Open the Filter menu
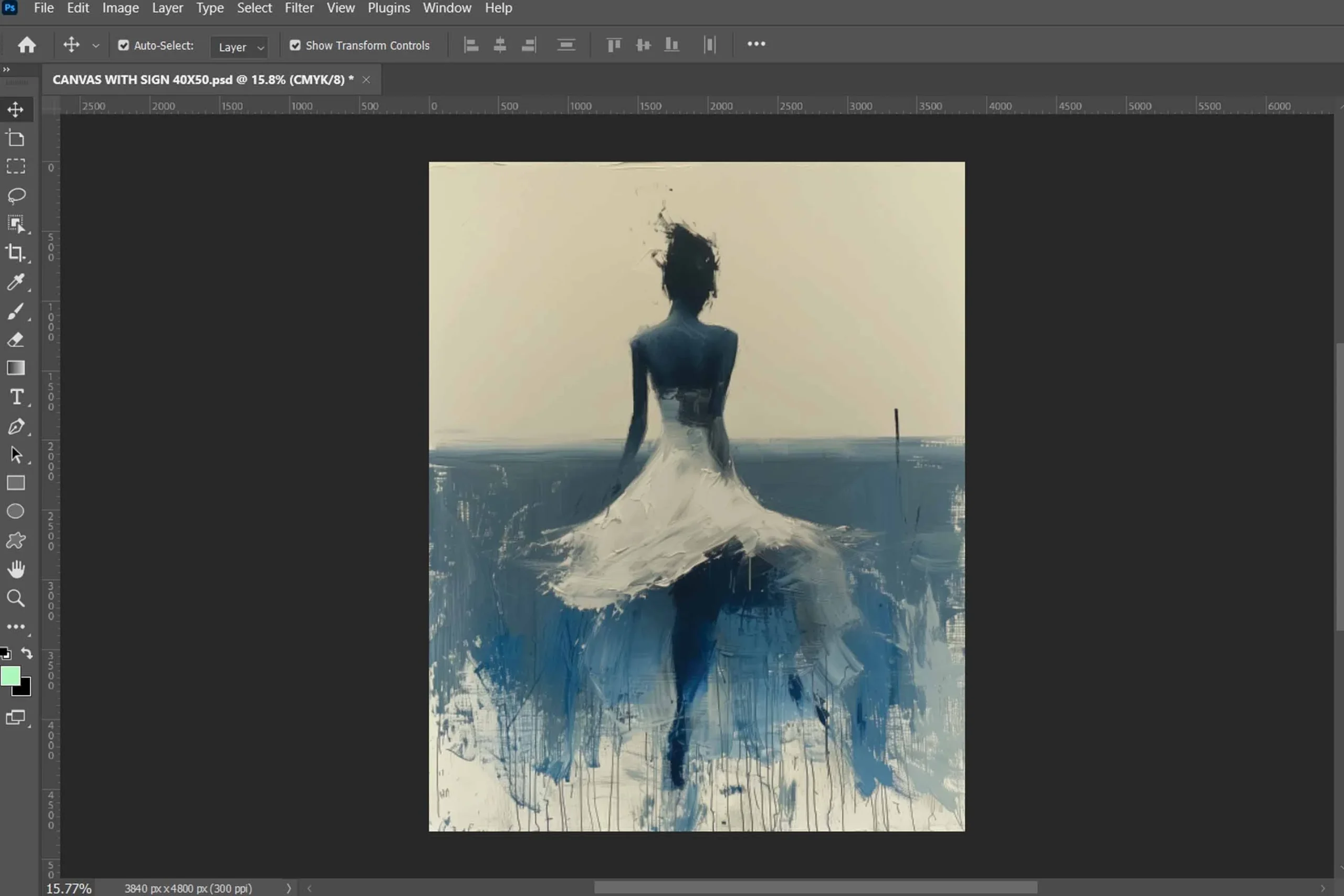The height and width of the screenshot is (896, 1344). click(x=299, y=8)
